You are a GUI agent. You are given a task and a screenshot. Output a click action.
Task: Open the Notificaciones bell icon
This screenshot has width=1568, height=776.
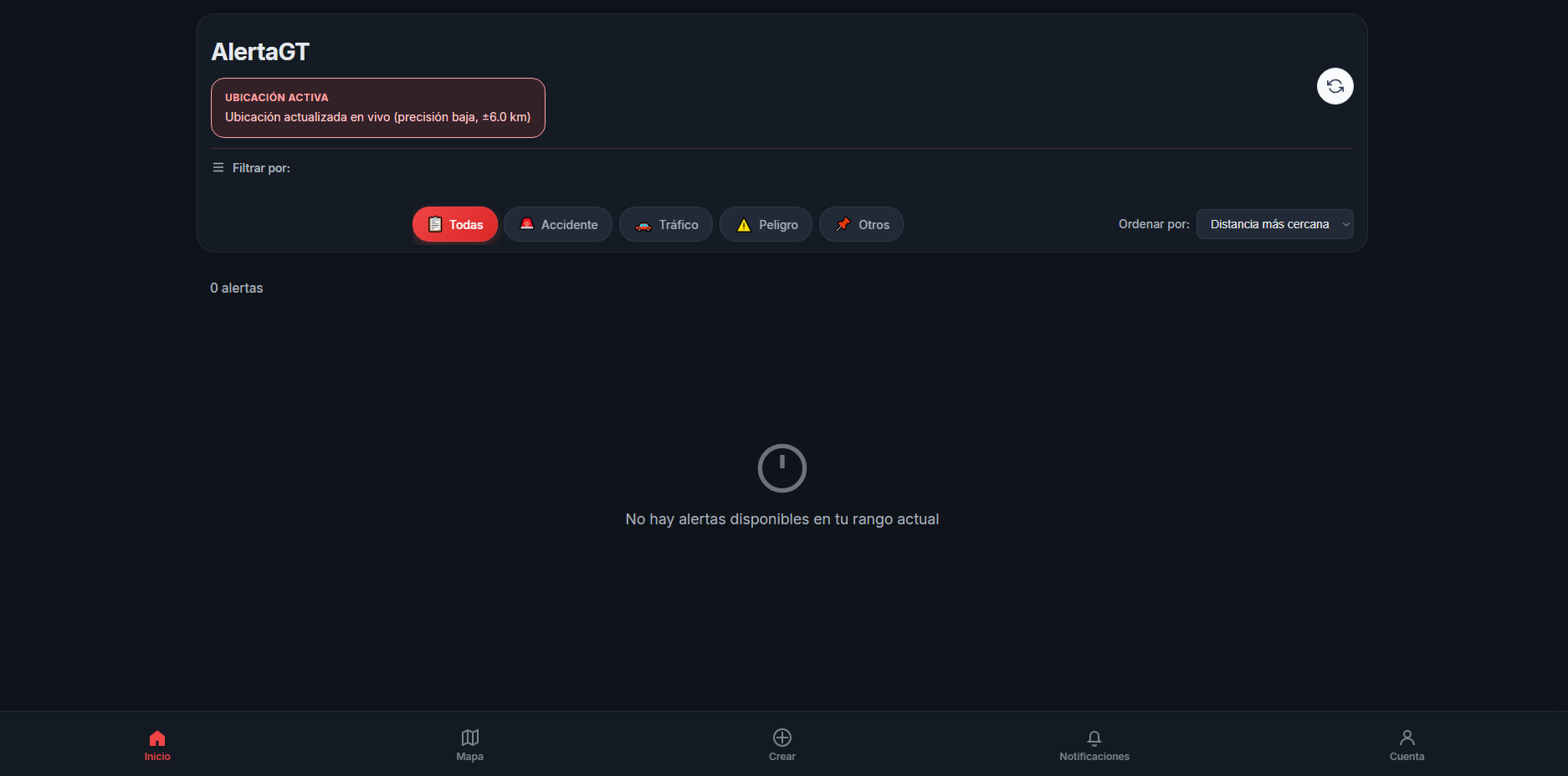pyautogui.click(x=1094, y=738)
